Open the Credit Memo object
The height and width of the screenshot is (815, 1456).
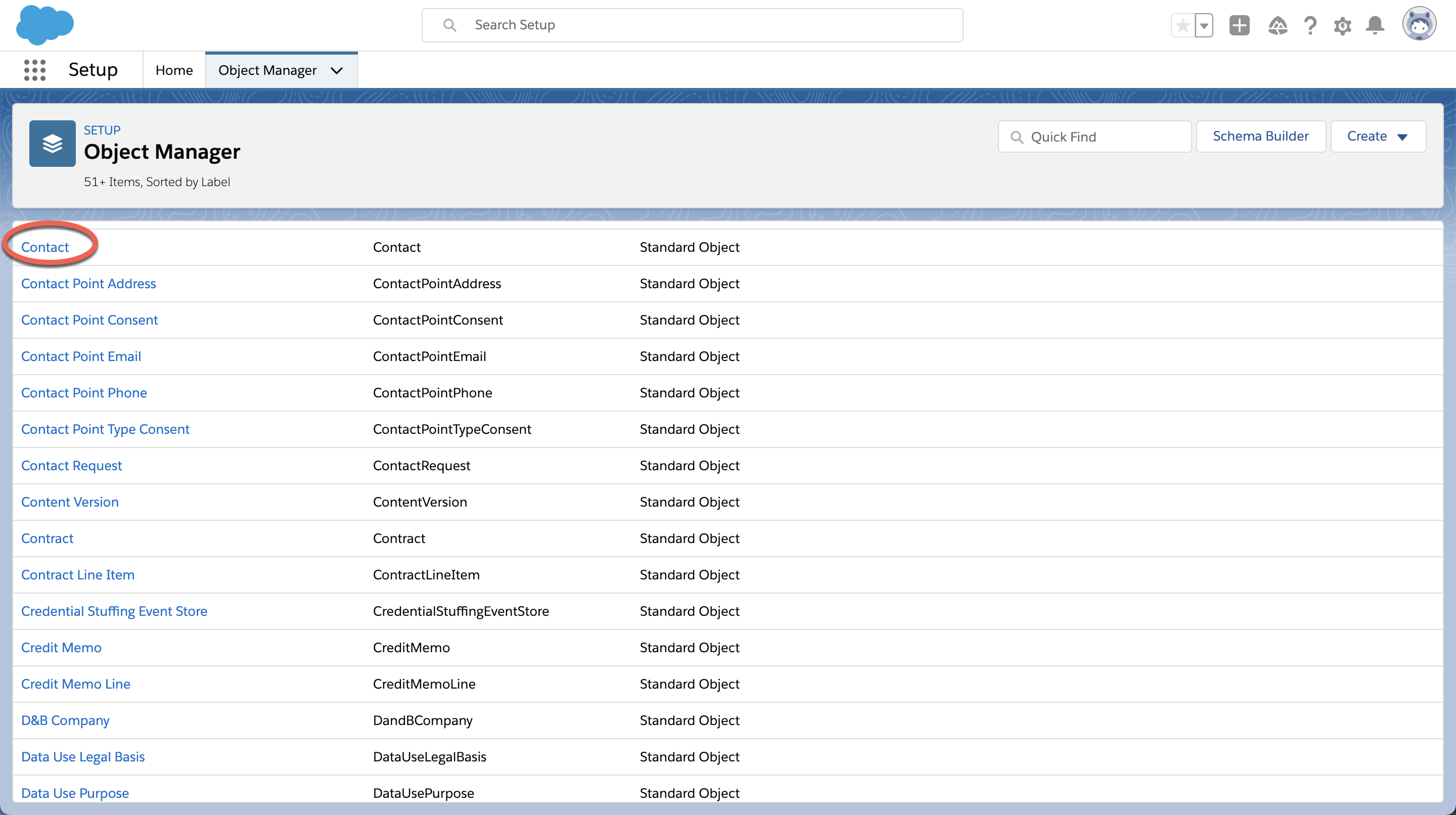(61, 648)
